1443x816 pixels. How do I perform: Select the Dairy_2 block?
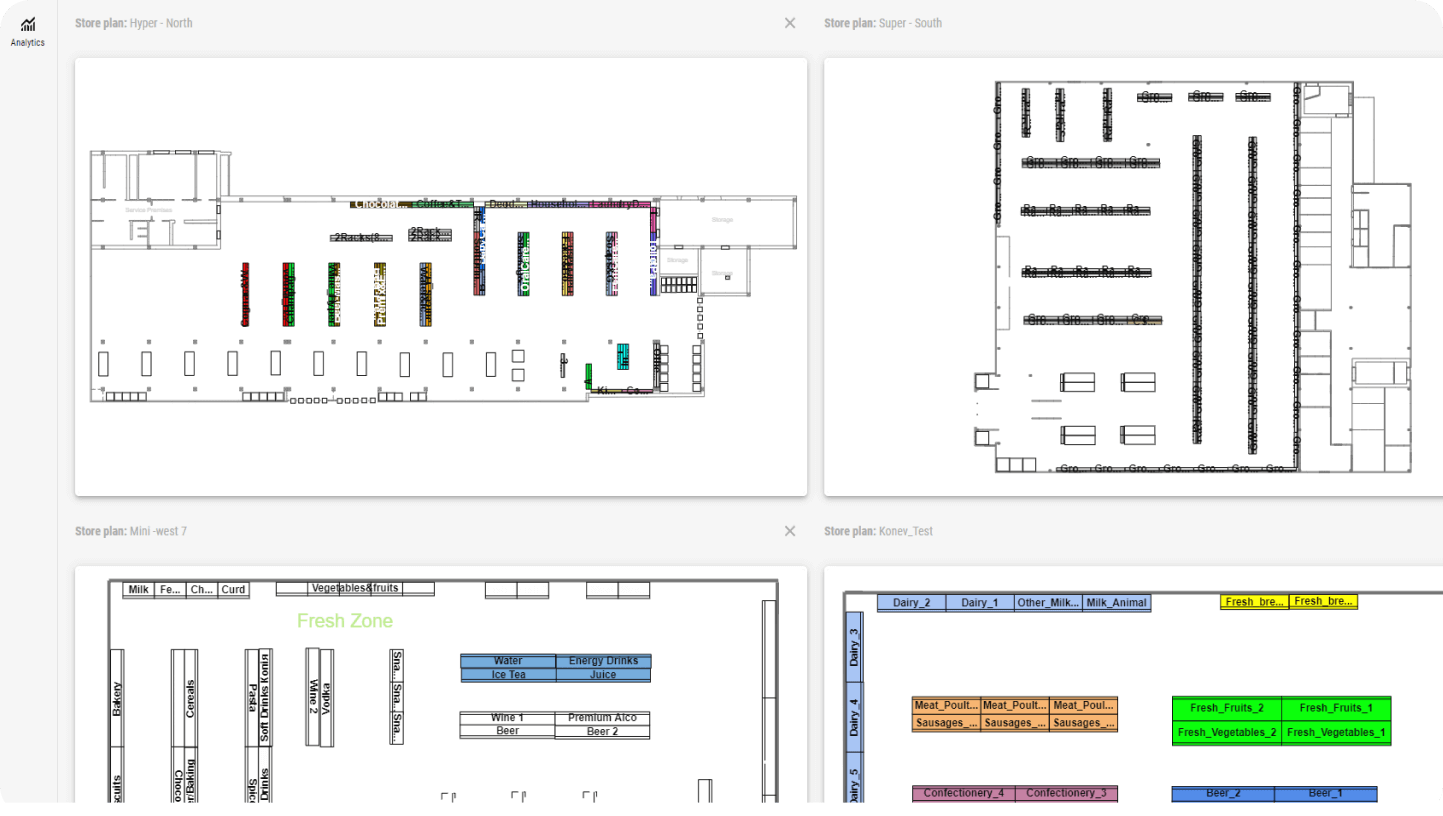(911, 603)
